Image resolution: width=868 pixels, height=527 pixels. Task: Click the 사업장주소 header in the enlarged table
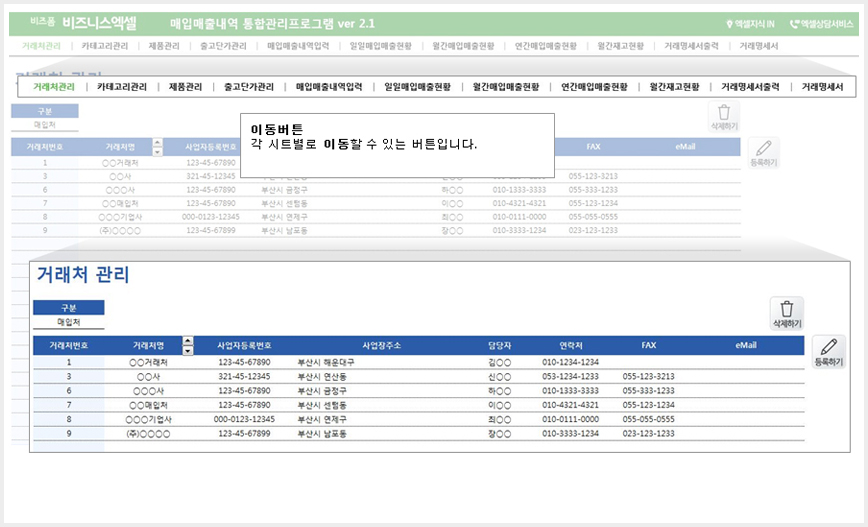pos(381,345)
